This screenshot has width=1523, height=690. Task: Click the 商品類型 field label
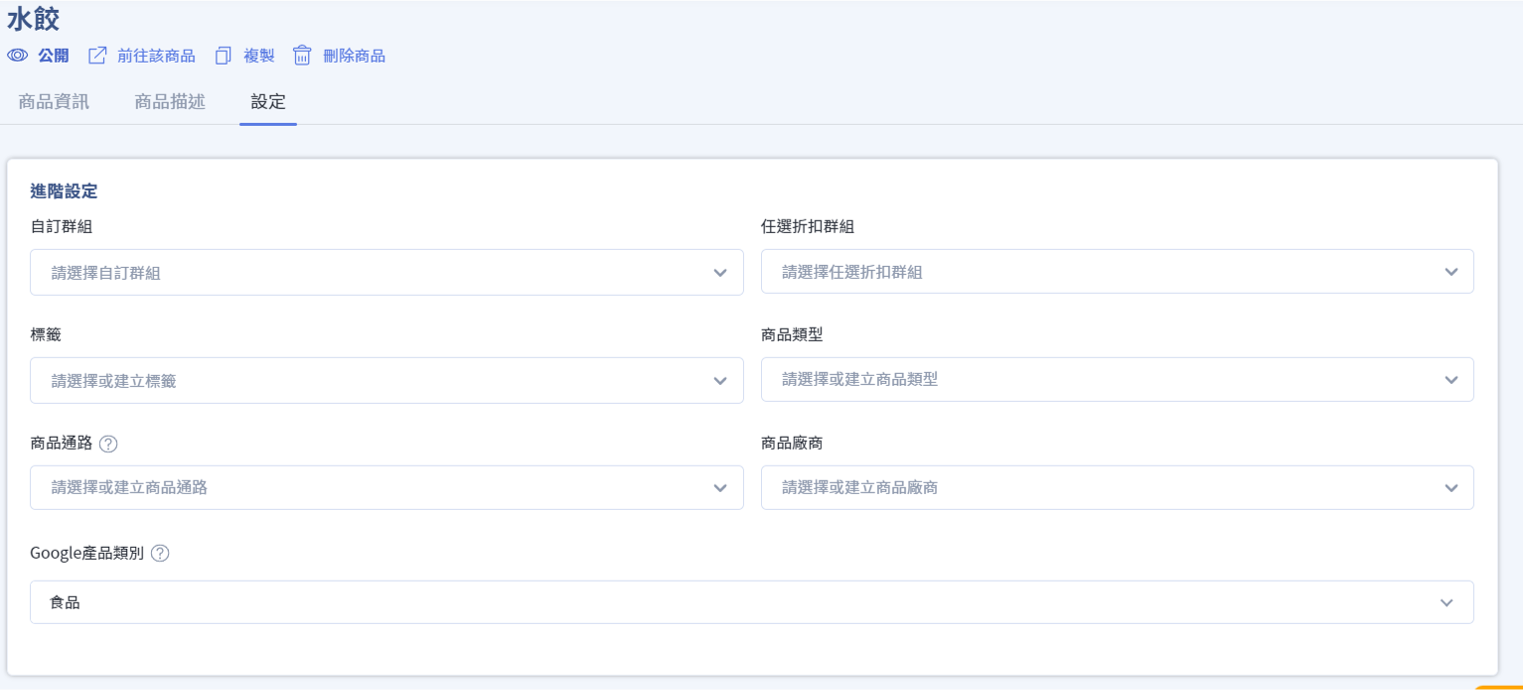pyautogui.click(x=792, y=334)
